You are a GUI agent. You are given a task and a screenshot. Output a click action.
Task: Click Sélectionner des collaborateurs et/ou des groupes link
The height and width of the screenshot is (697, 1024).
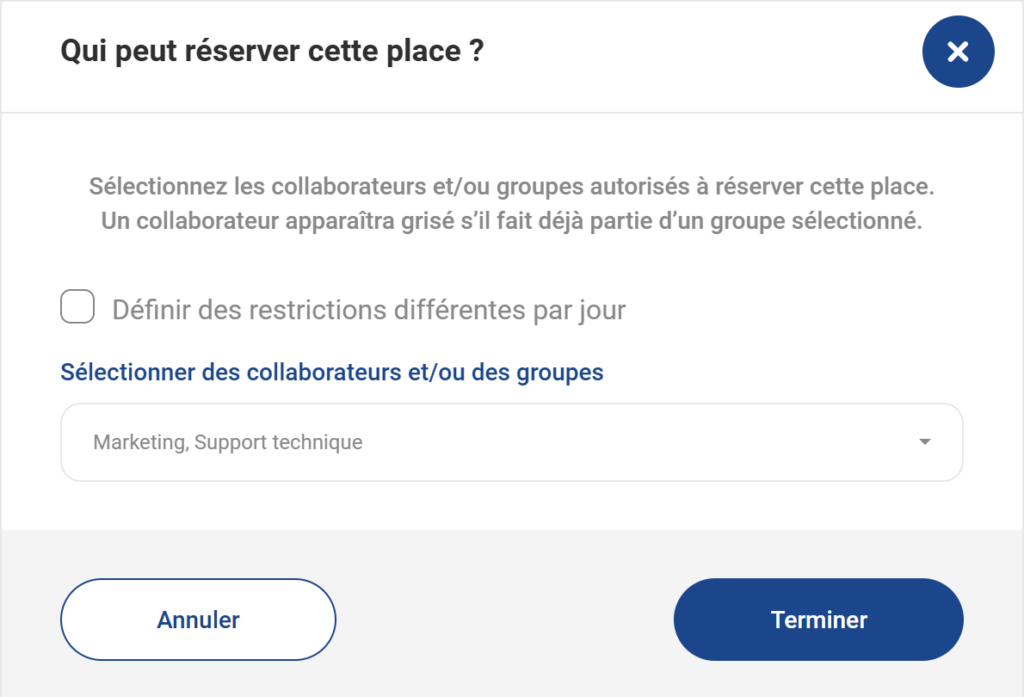331,371
